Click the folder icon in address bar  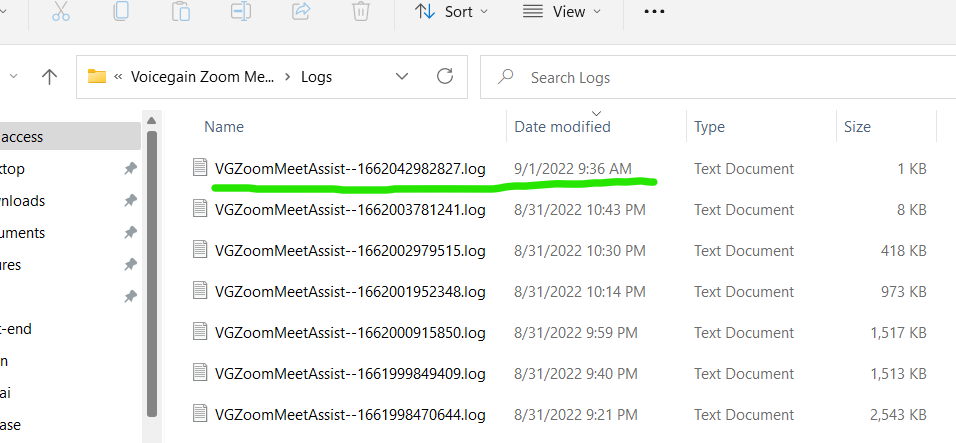pos(96,76)
